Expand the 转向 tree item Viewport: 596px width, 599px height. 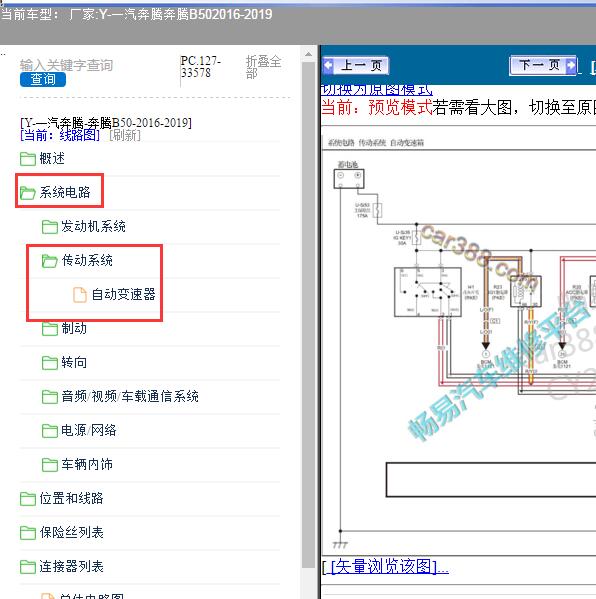tap(74, 363)
